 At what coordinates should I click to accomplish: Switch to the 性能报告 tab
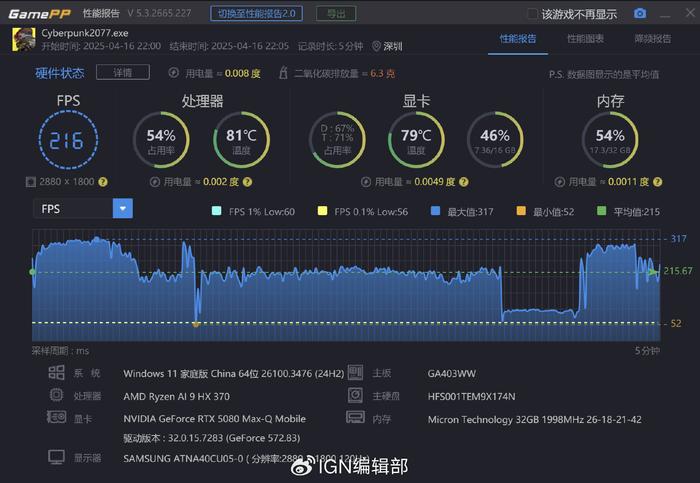[x=518, y=39]
